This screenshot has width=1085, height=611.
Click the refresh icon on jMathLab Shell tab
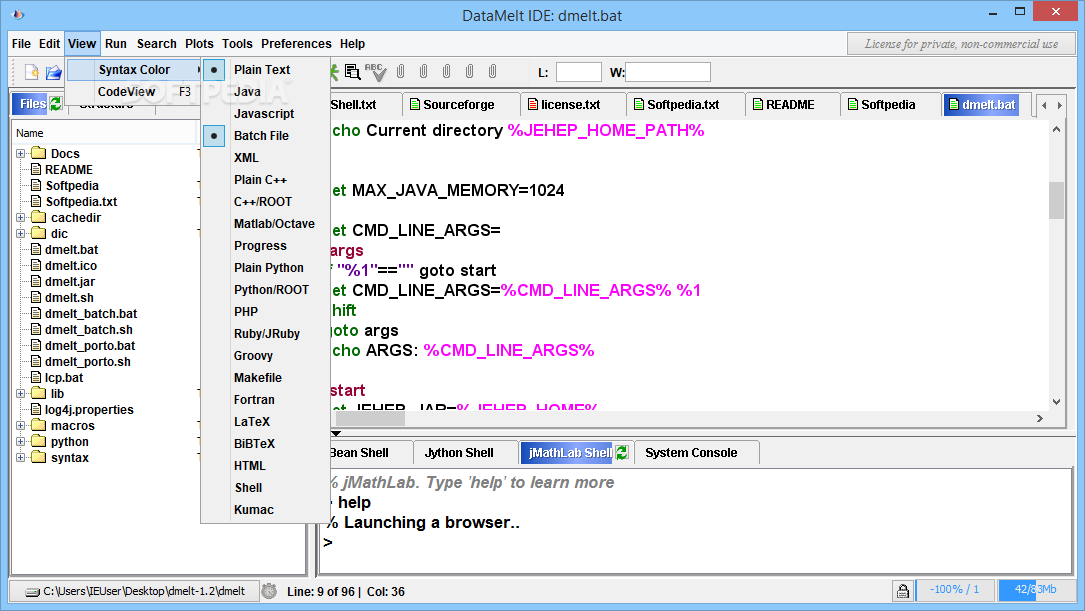coord(622,453)
